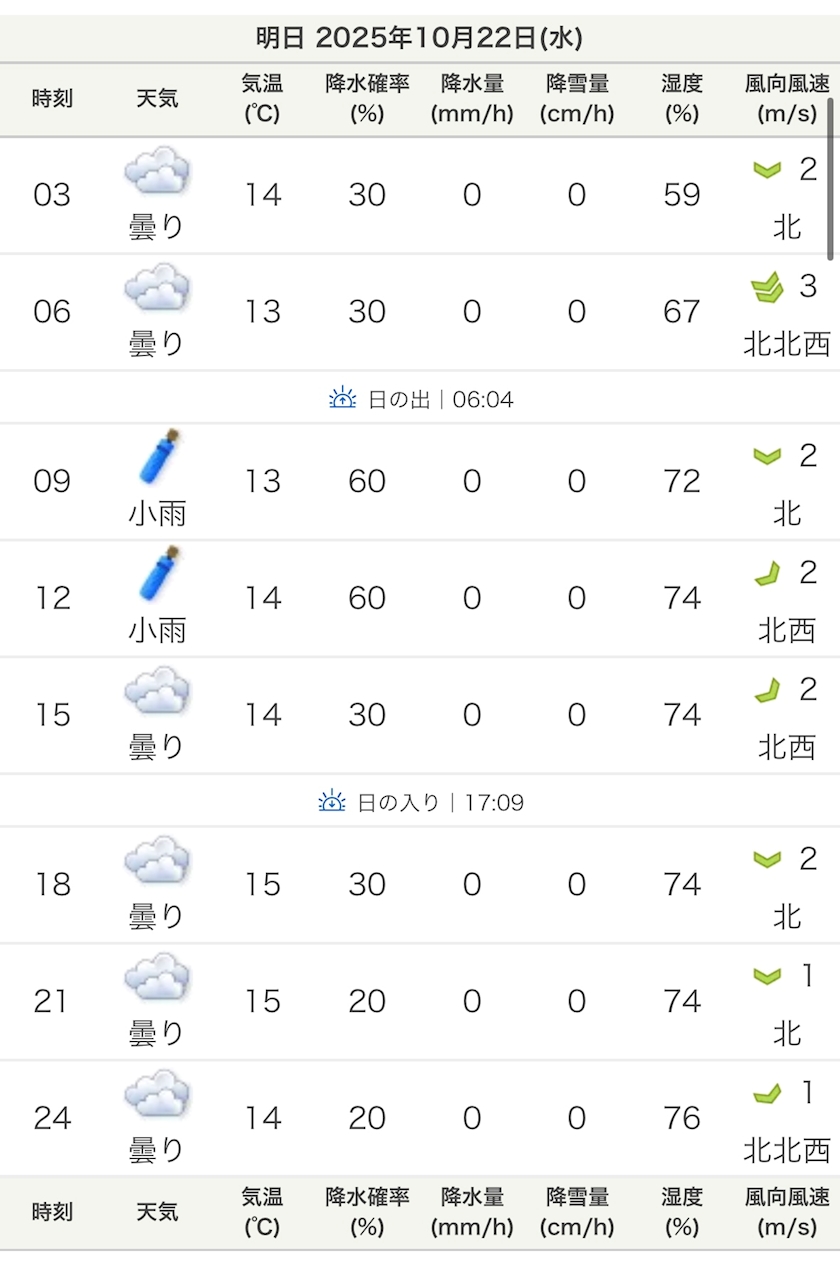Click the north-northwest wind arrow at 06:00

coord(767,289)
